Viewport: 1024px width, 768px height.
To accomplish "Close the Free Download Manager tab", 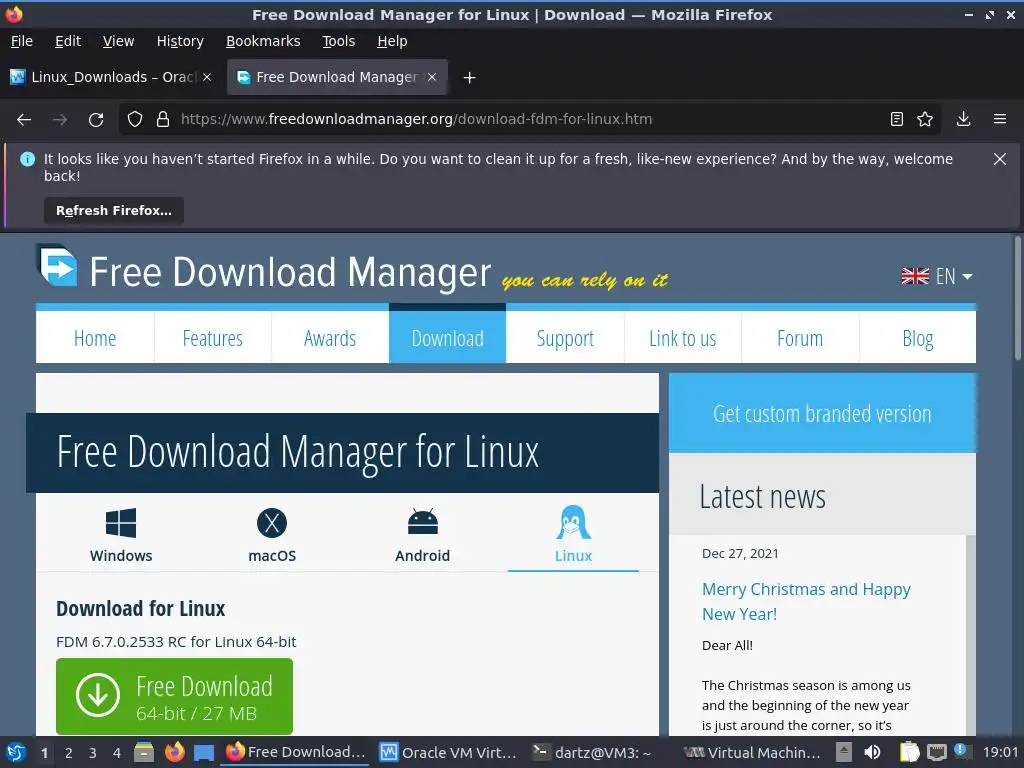I will 432,77.
